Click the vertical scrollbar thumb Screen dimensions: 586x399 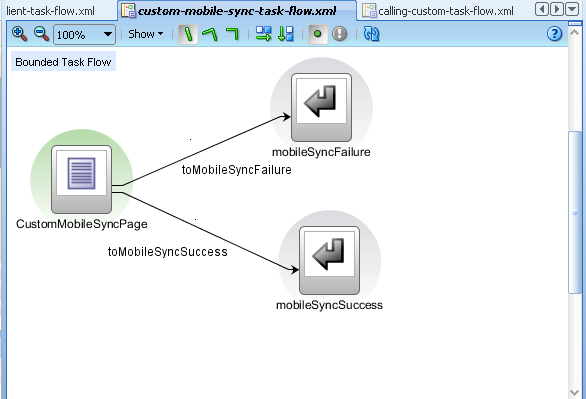(575, 212)
